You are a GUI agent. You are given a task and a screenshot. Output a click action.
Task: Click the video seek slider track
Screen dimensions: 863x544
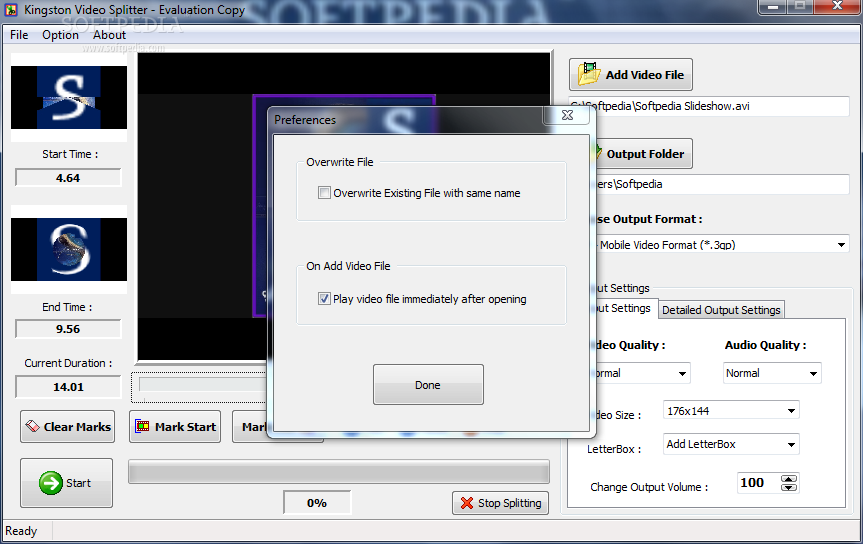[x=203, y=384]
